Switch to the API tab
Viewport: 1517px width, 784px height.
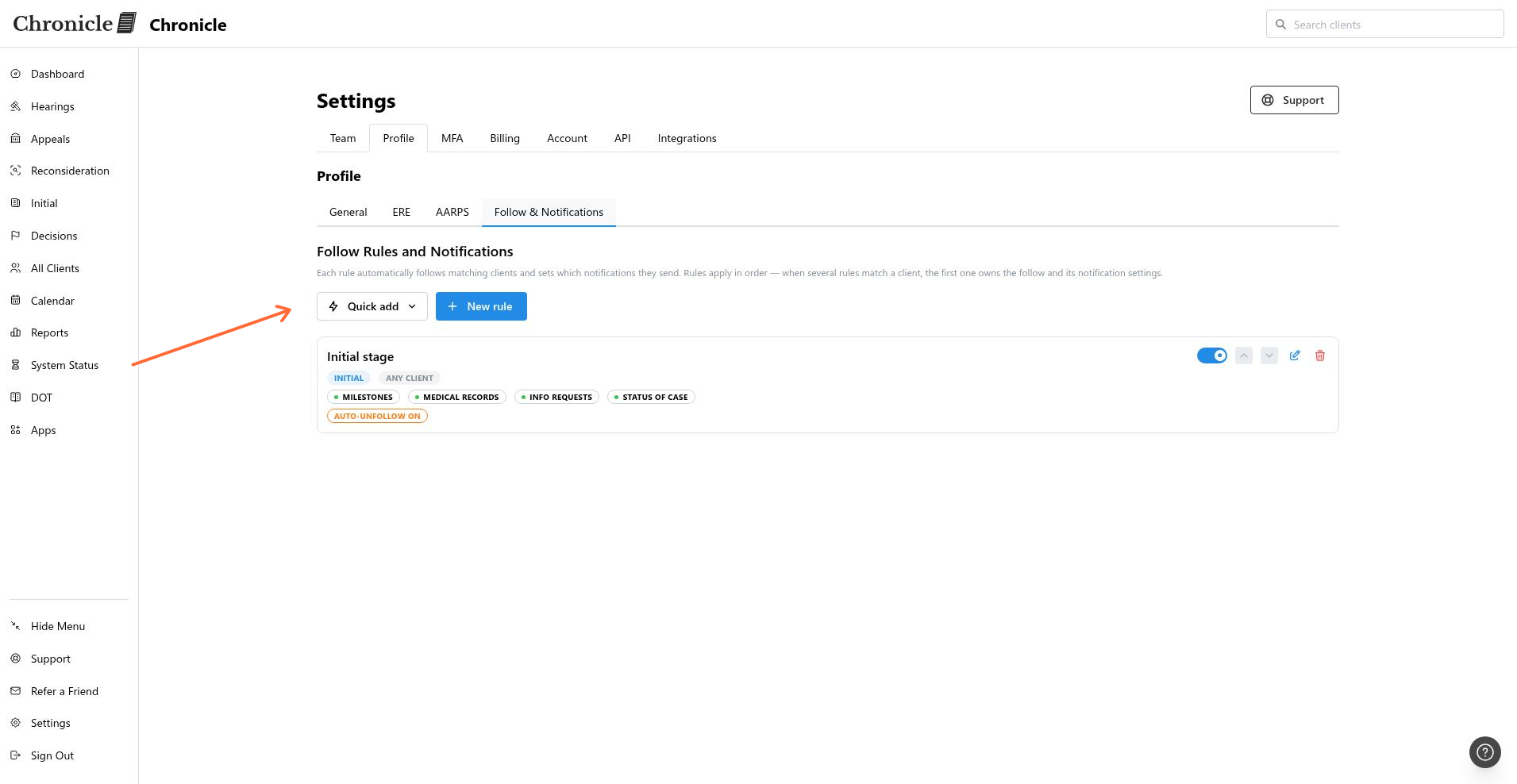[622, 138]
